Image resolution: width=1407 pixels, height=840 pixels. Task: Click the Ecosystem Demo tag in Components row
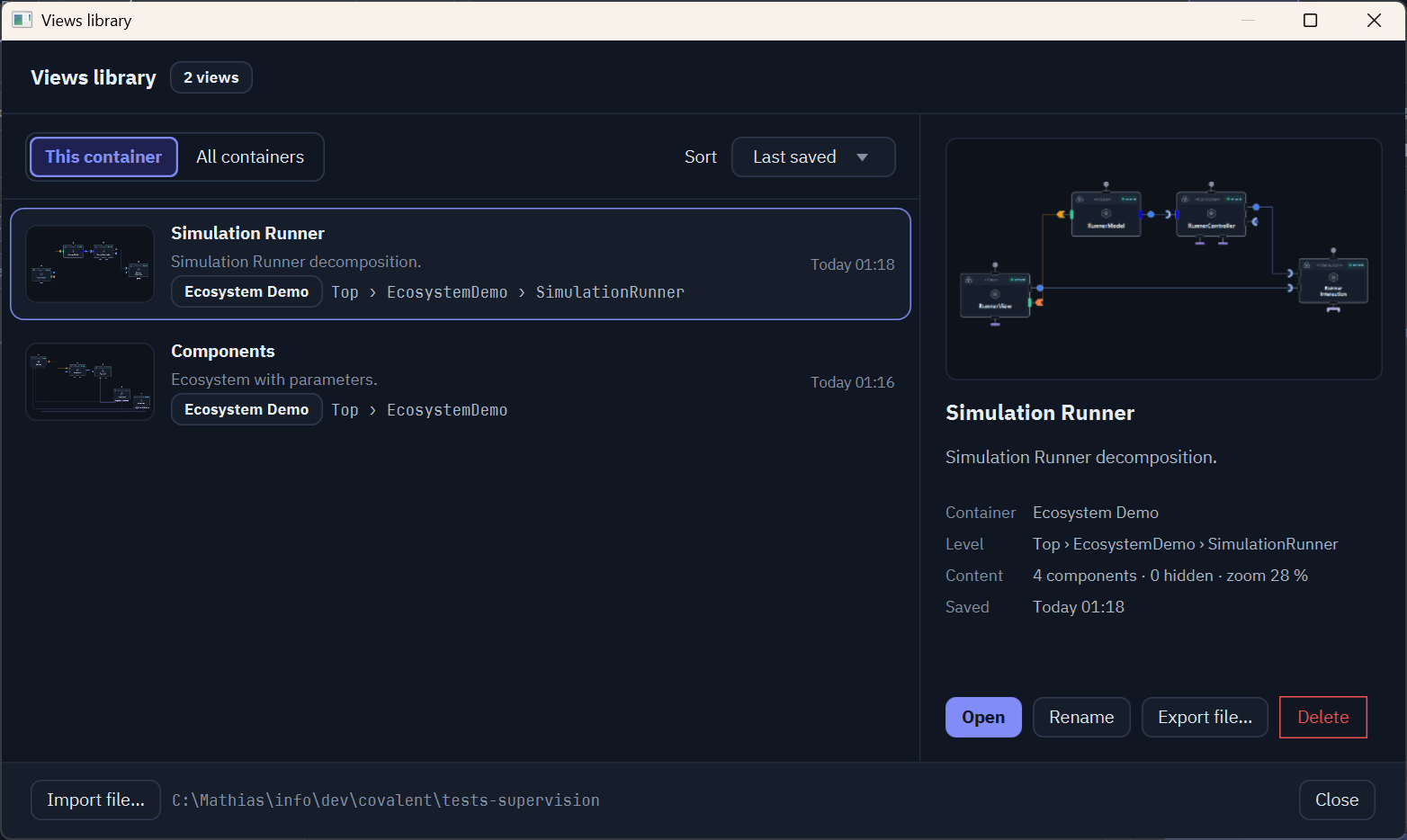pos(246,409)
